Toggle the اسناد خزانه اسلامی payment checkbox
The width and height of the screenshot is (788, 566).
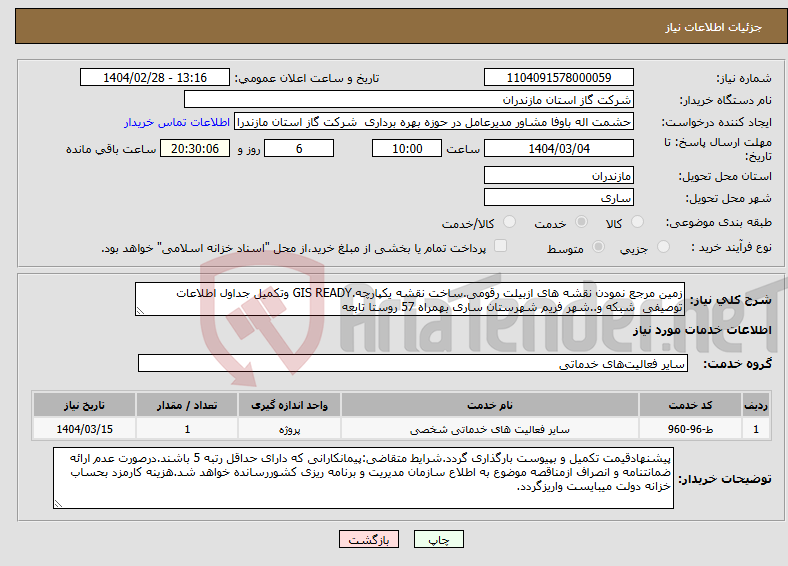pos(501,245)
